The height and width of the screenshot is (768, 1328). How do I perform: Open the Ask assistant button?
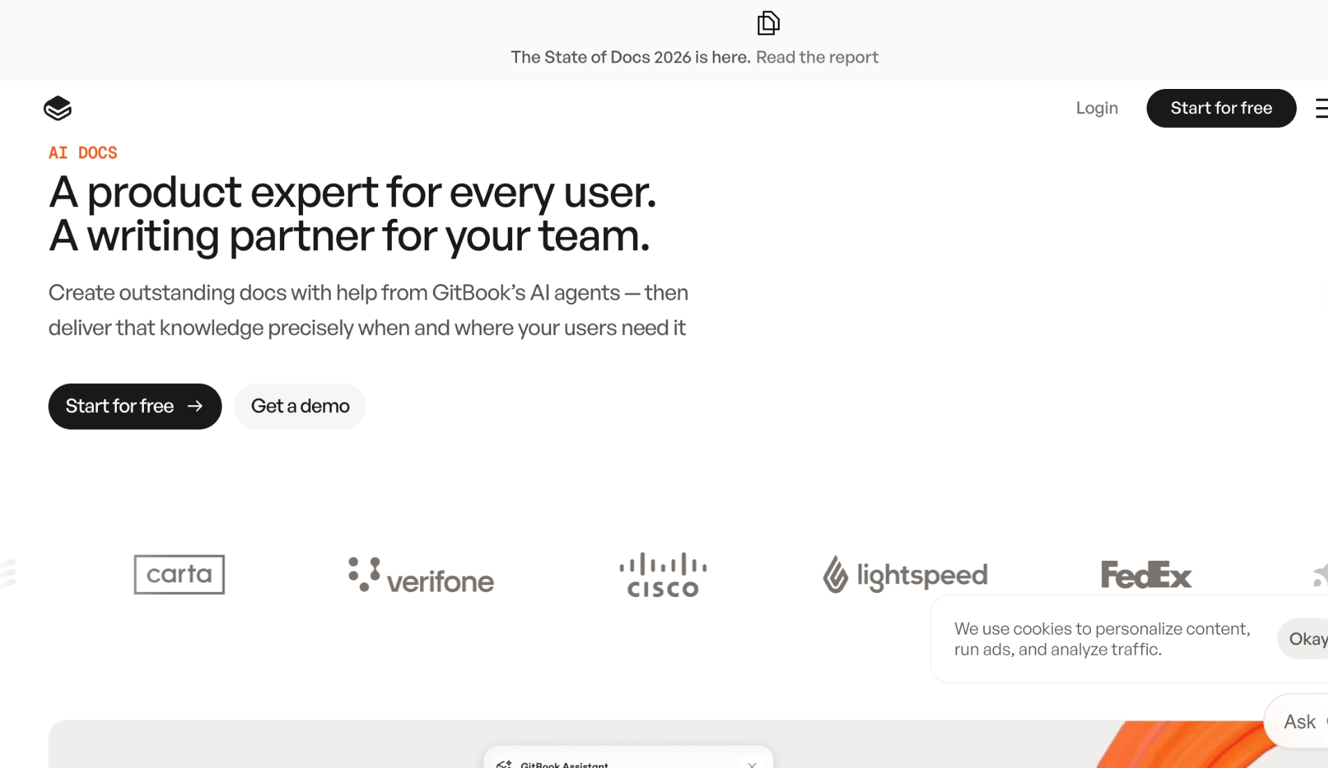pyautogui.click(x=1298, y=721)
